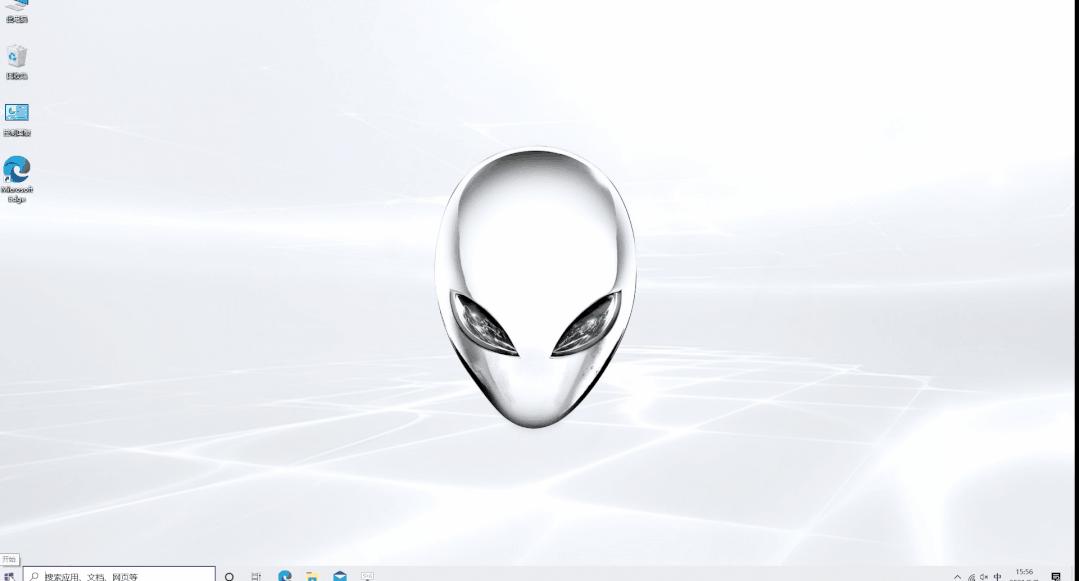The width and height of the screenshot is (1079, 581).
Task: Open the volume tray icon
Action: pyautogui.click(x=984, y=577)
